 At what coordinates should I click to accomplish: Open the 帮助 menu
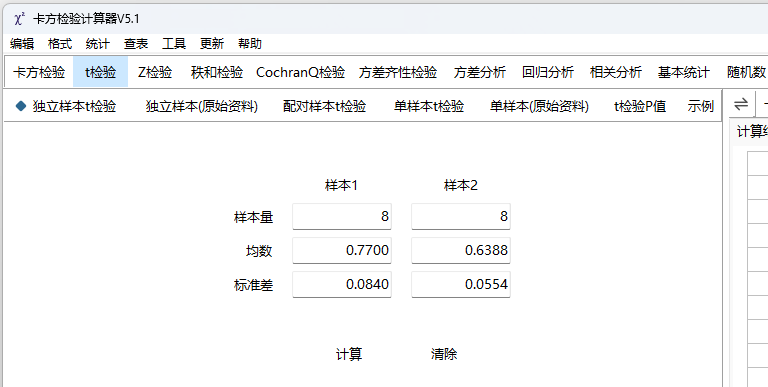[250, 44]
